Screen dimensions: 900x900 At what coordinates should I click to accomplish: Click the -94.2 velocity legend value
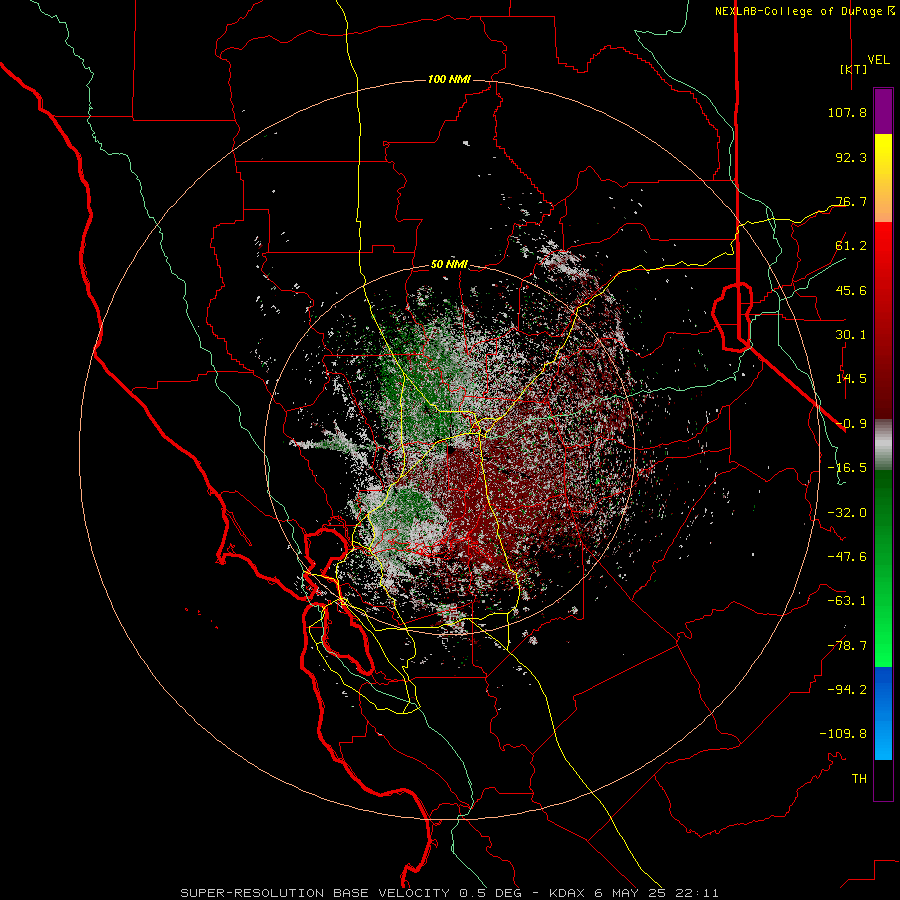coord(847,690)
